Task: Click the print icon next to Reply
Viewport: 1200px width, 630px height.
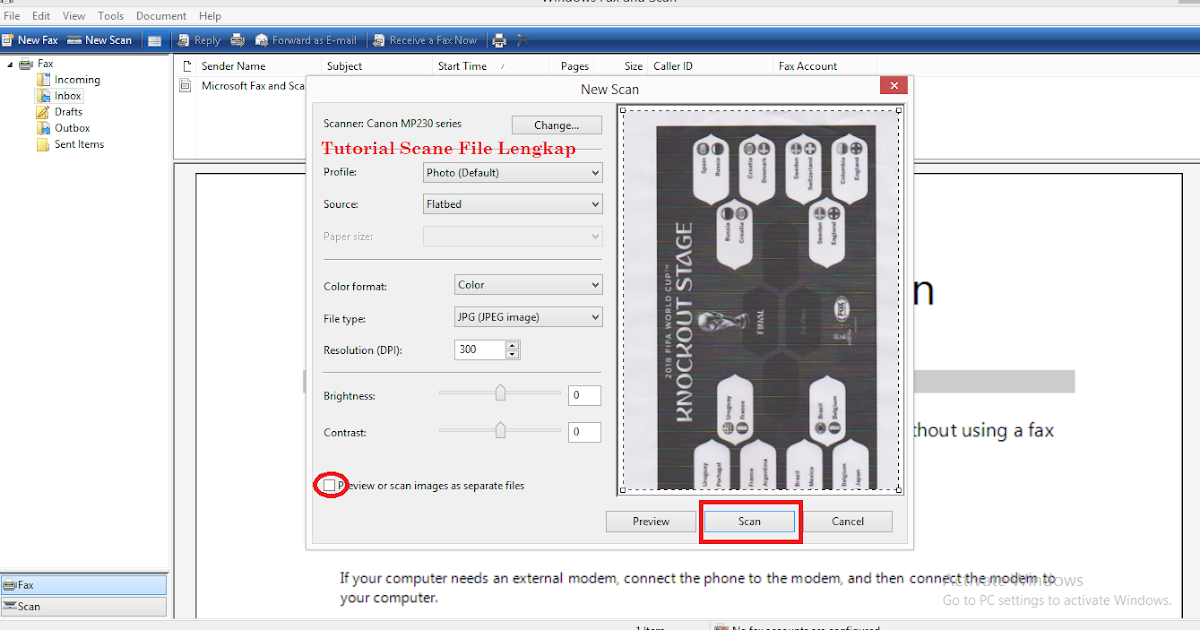Action: coord(236,39)
